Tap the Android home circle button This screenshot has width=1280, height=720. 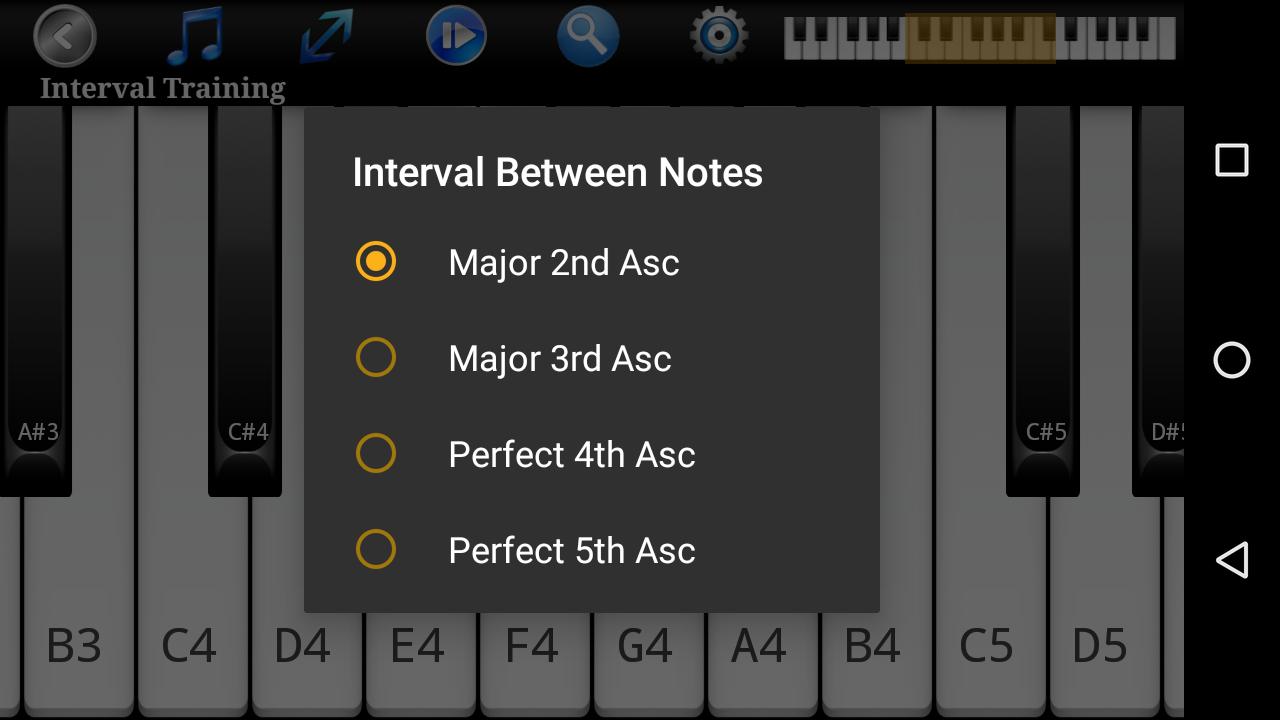click(1232, 360)
